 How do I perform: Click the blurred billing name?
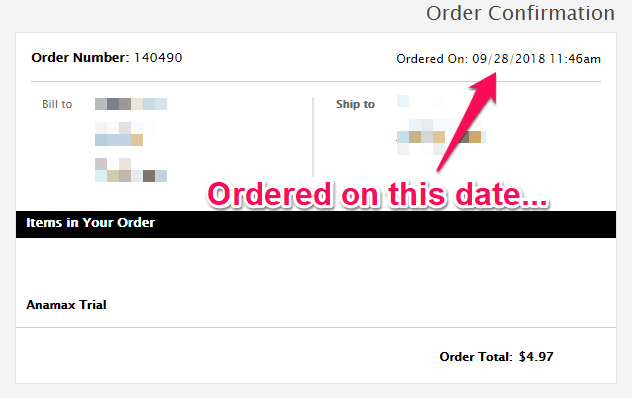131,104
